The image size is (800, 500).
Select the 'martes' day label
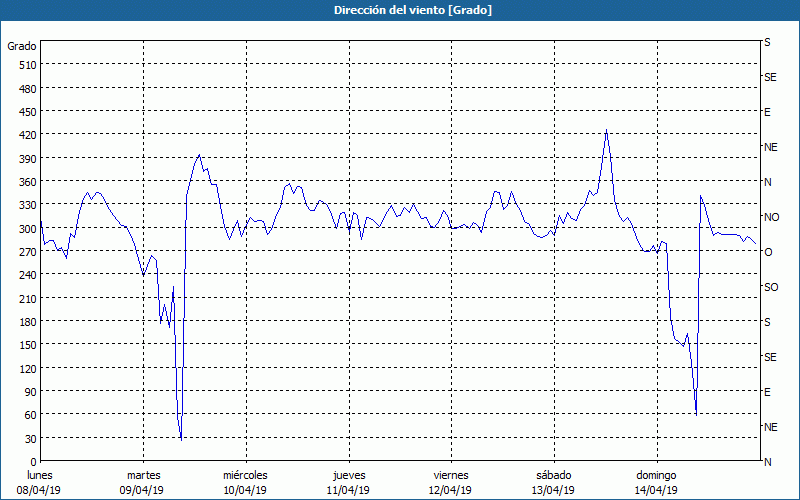(143, 475)
